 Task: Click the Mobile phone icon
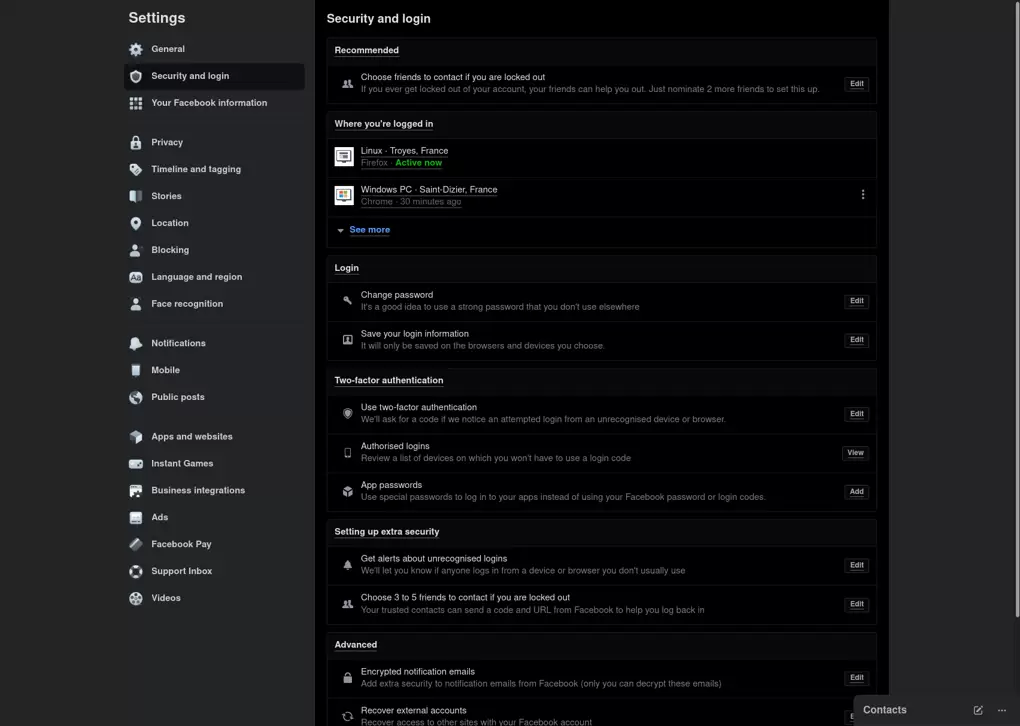click(x=135, y=370)
